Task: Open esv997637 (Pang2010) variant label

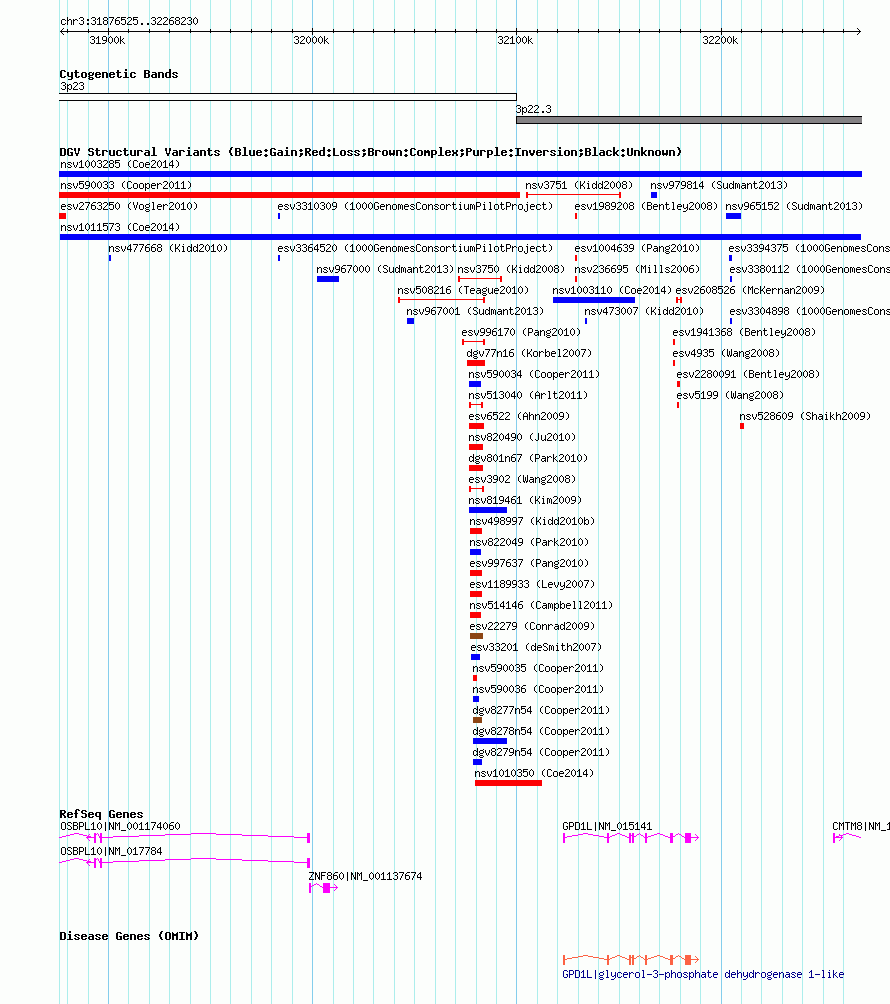Action: 529,563
